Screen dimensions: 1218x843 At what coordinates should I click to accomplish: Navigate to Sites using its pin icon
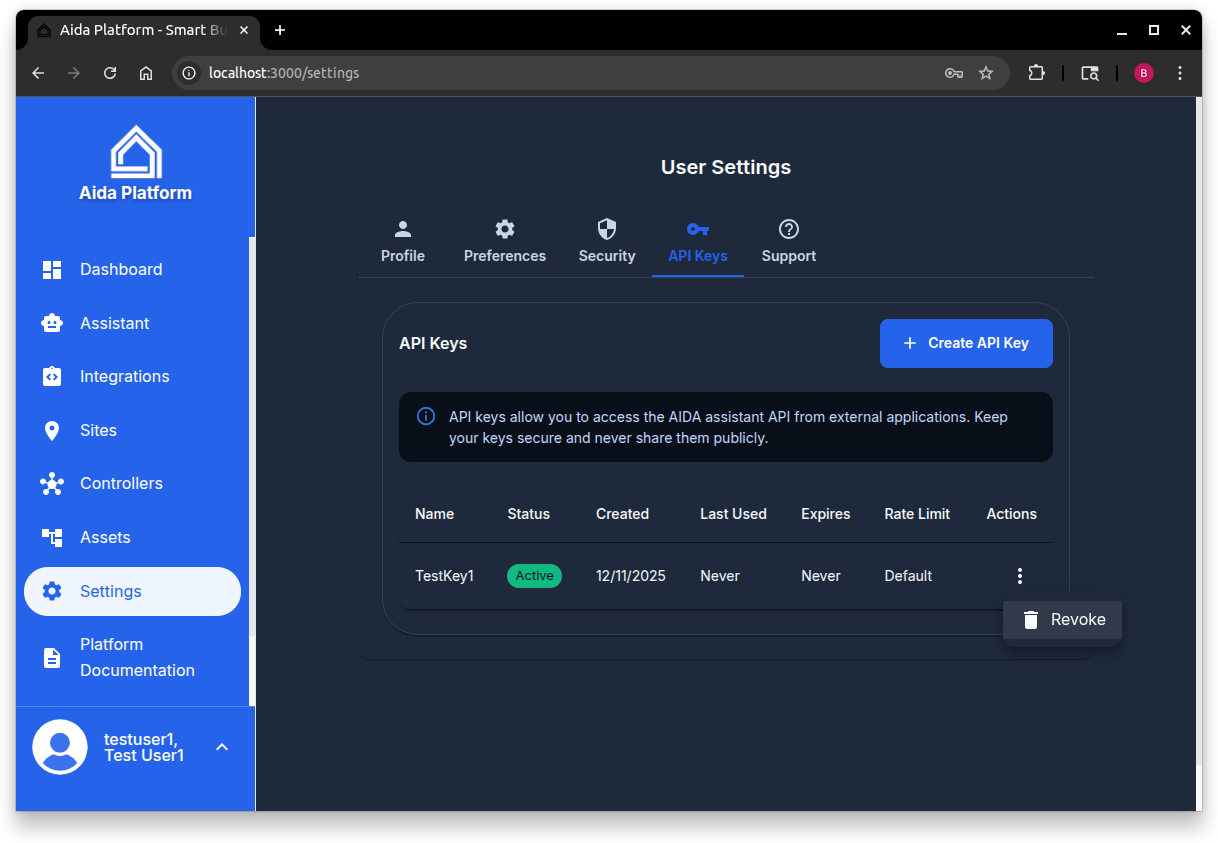[x=52, y=430]
